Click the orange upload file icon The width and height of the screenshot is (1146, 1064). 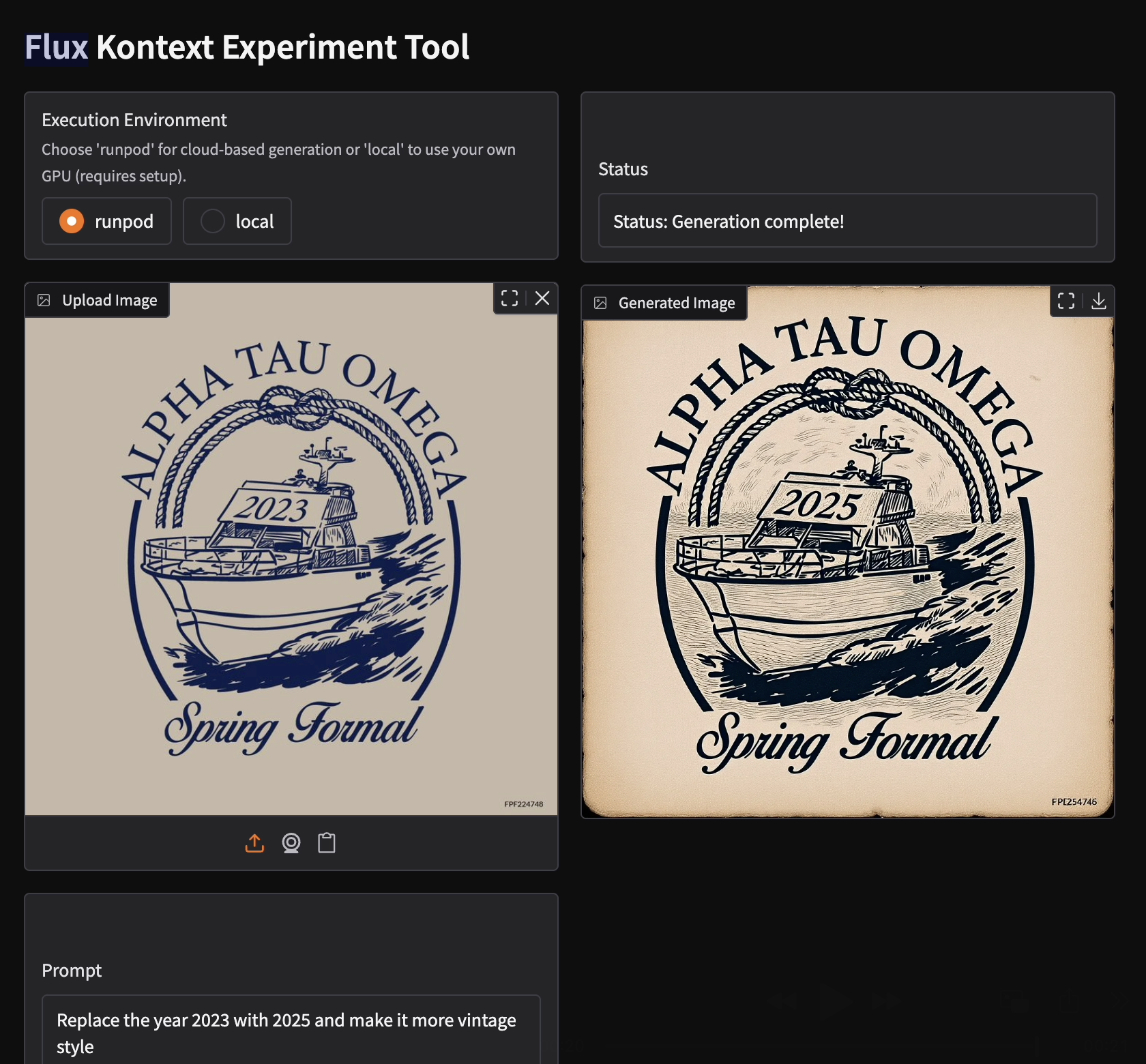254,843
